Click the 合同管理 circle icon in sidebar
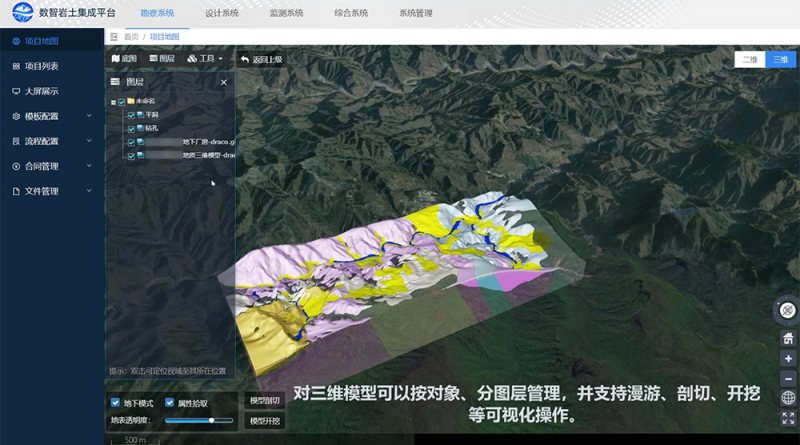800x445 pixels. click(x=16, y=166)
